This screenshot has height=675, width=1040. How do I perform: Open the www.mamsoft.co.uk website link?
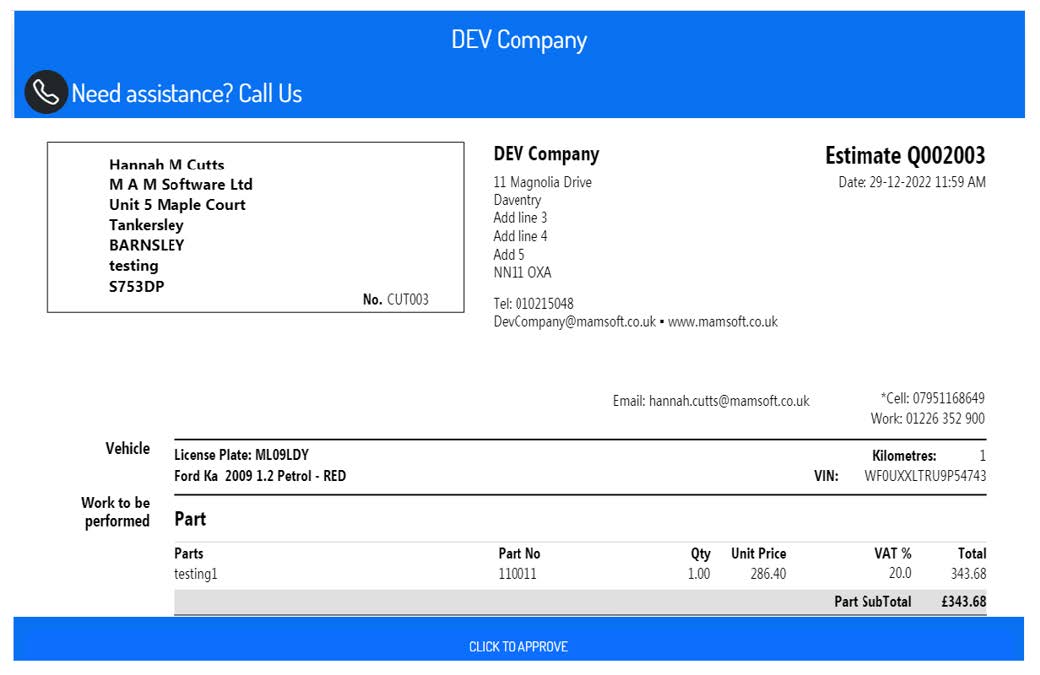722,322
